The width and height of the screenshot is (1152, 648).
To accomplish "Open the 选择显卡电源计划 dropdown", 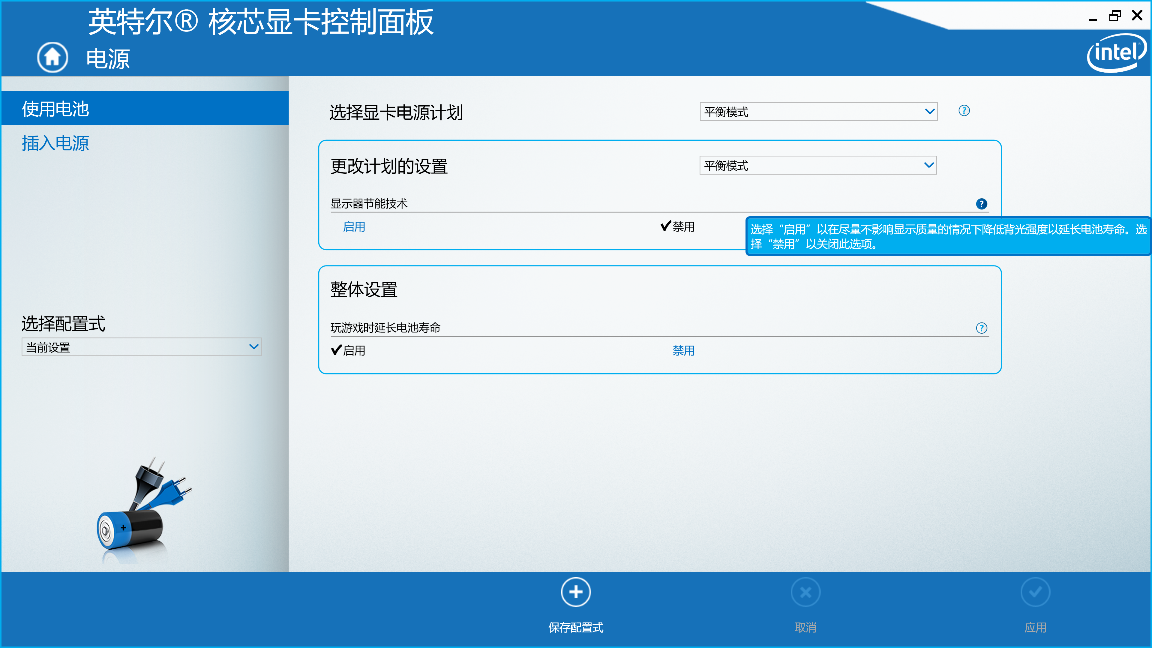I will pos(818,112).
